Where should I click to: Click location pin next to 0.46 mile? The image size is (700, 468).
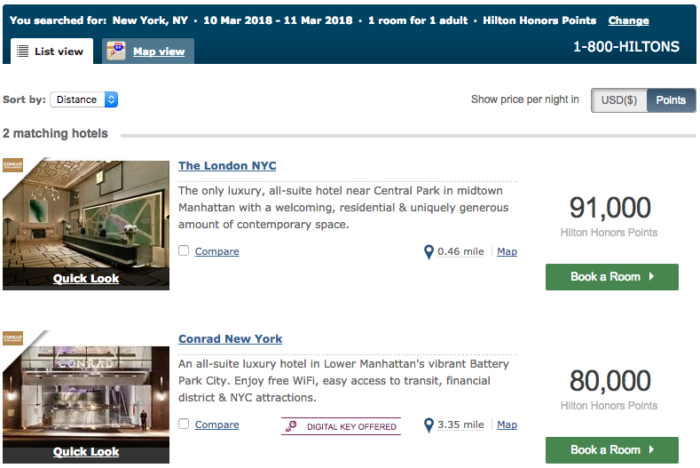(x=429, y=252)
